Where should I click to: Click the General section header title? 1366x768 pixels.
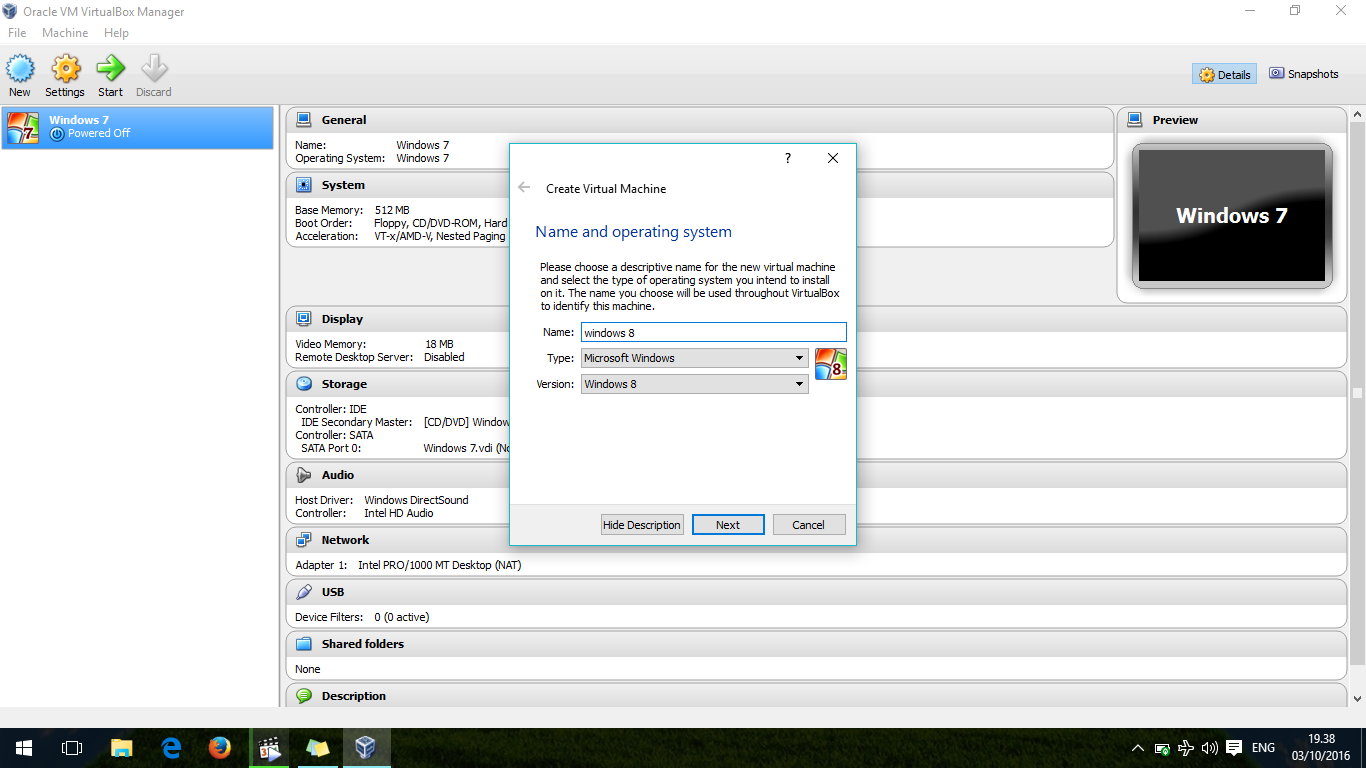pos(344,120)
